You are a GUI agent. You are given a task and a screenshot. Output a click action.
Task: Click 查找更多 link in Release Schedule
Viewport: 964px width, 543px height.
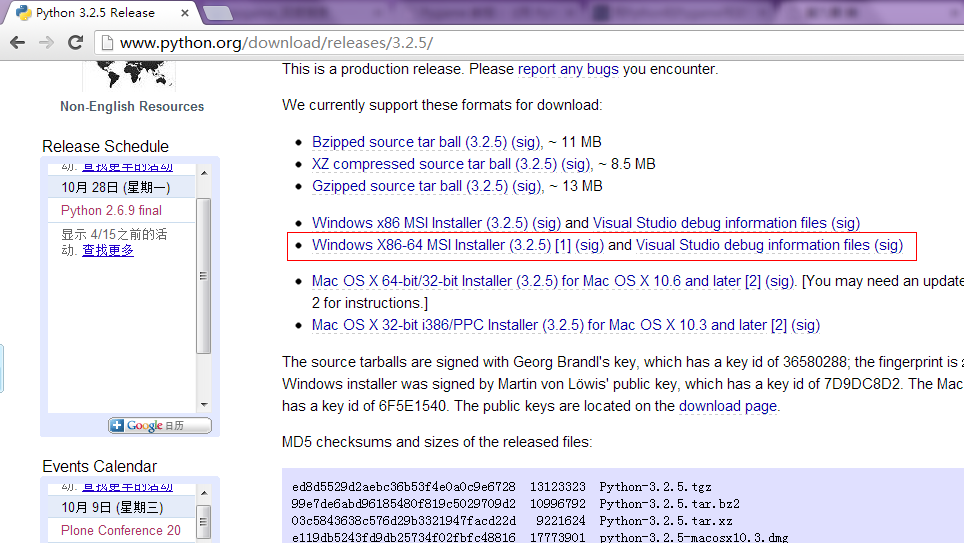coord(108,250)
